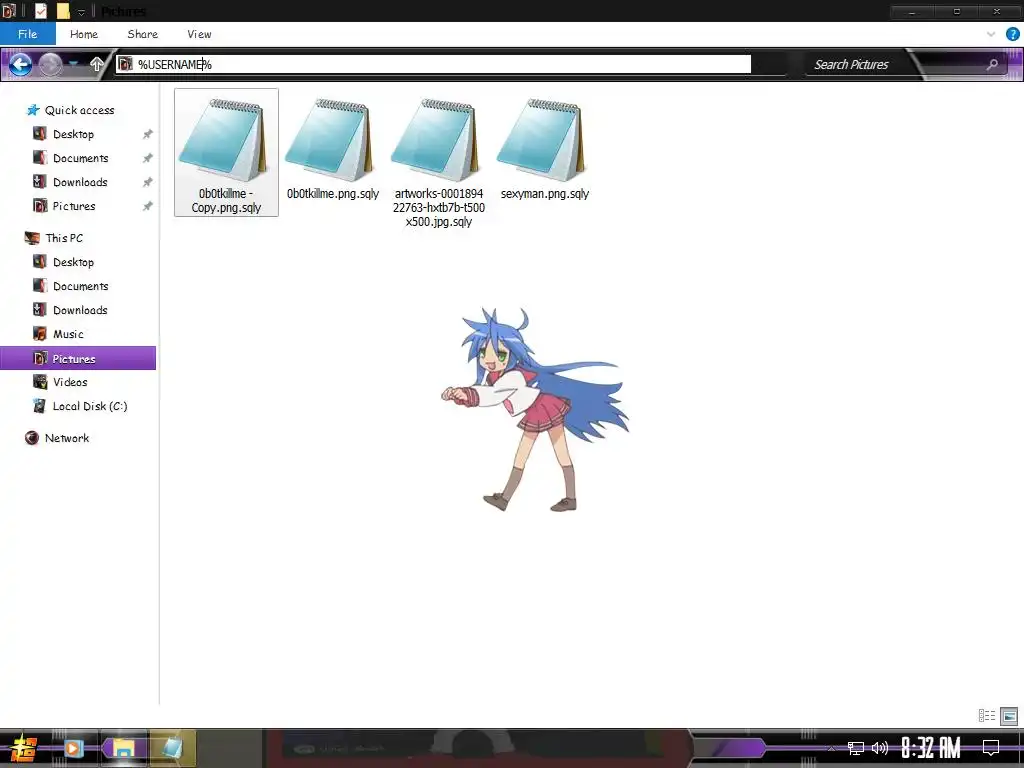Click the address bar folder icon
The height and width of the screenshot is (768, 1024).
click(125, 64)
